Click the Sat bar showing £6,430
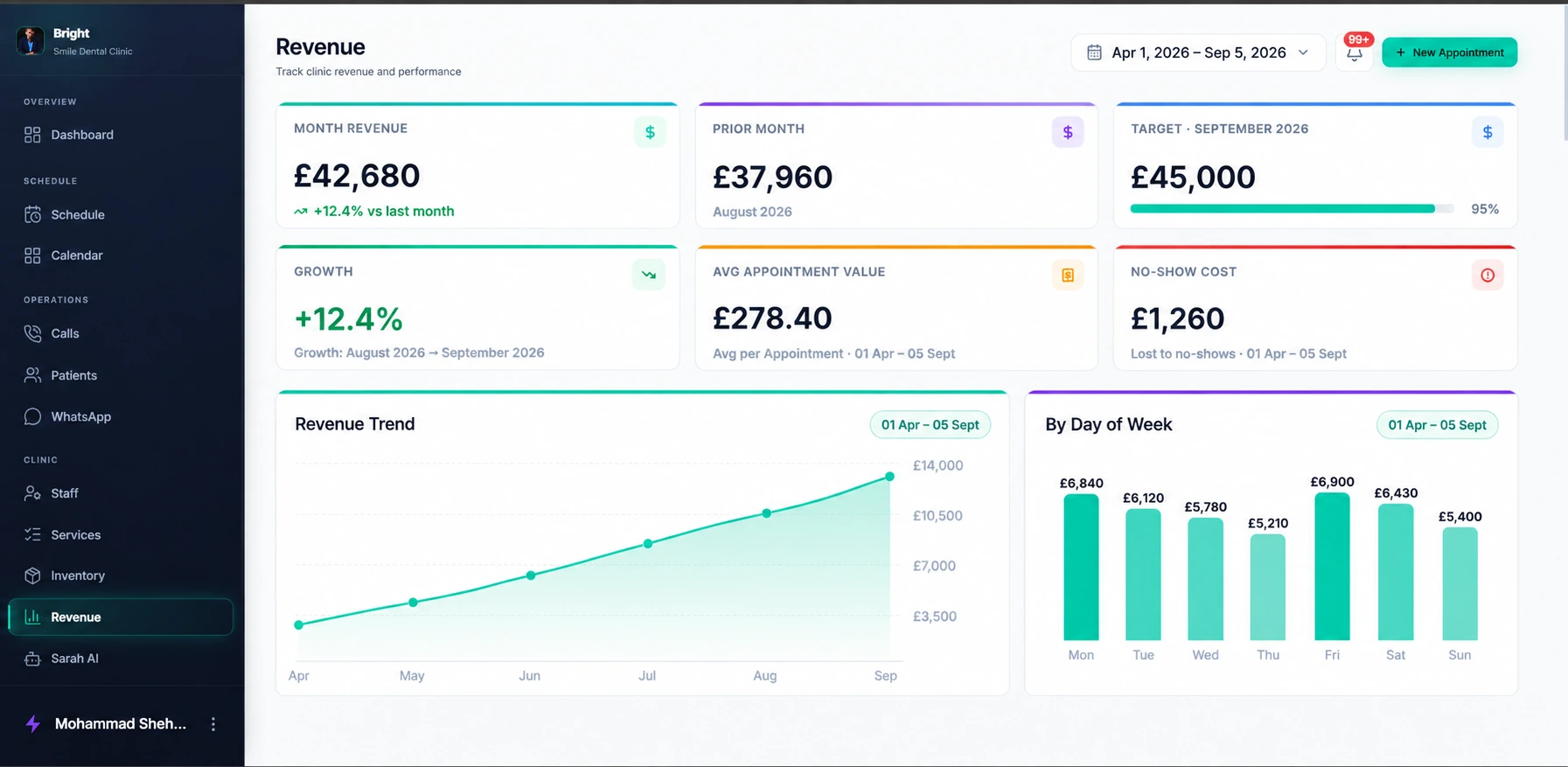 click(1396, 572)
